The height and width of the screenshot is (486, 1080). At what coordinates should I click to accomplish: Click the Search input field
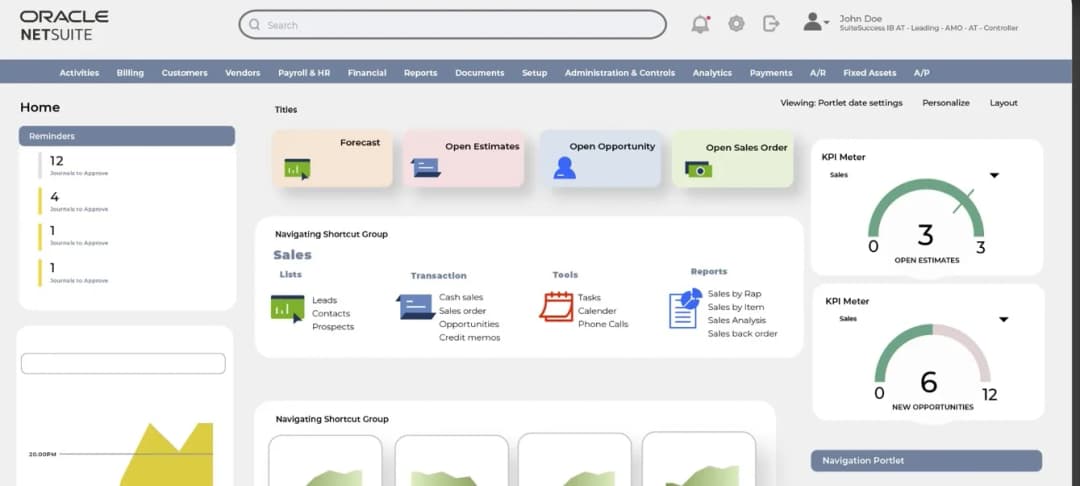[453, 25]
